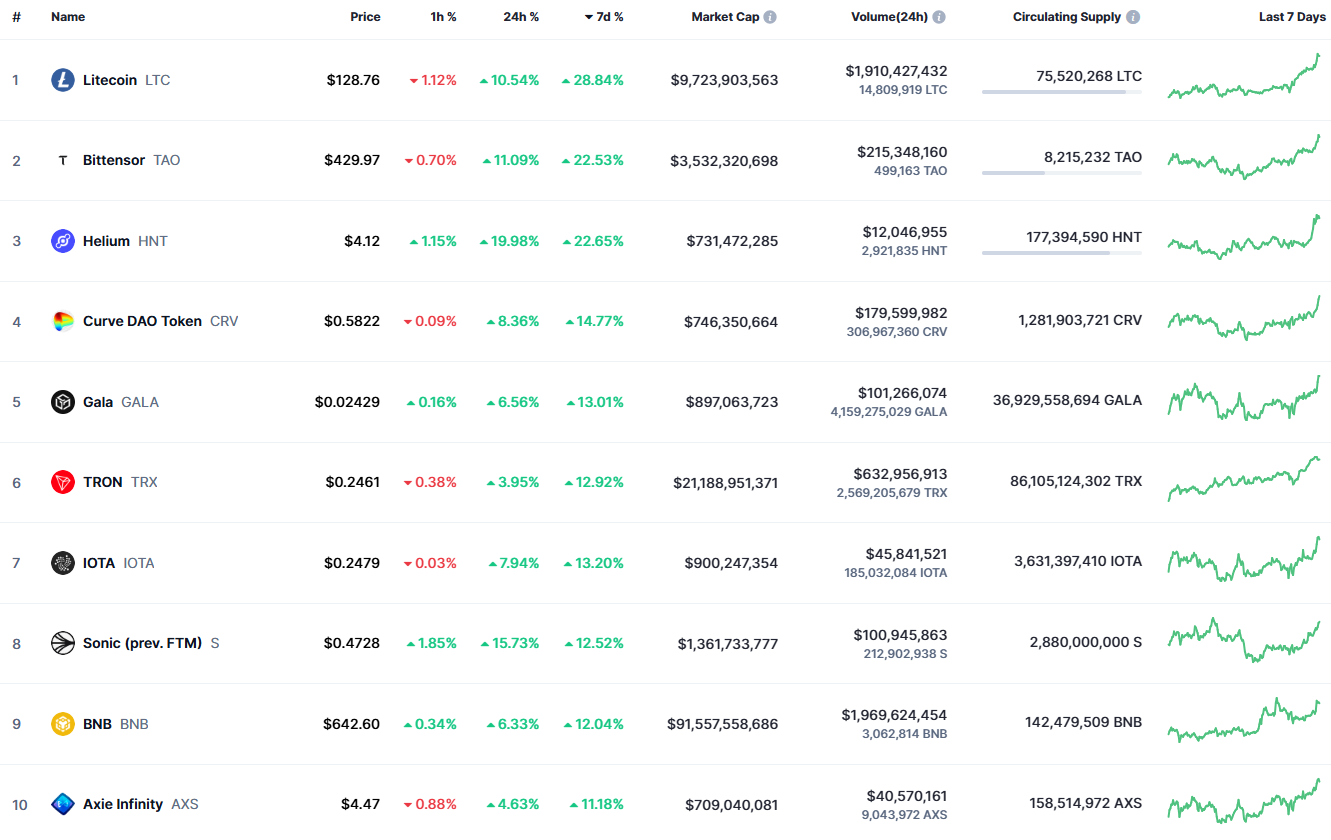1331x840 pixels.
Task: Click the BNB yellow logo icon
Action: click(63, 724)
